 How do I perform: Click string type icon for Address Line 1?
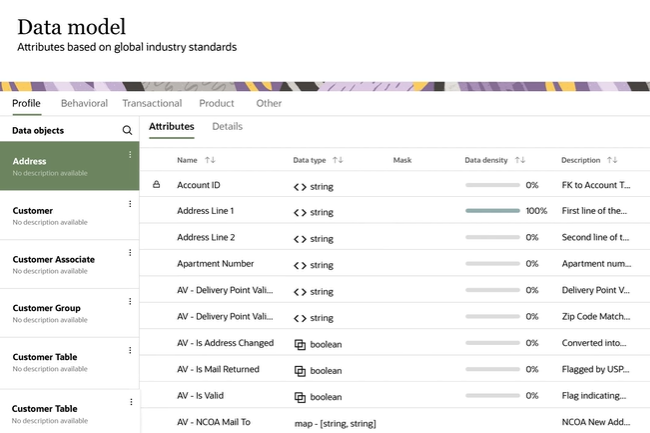300,213
